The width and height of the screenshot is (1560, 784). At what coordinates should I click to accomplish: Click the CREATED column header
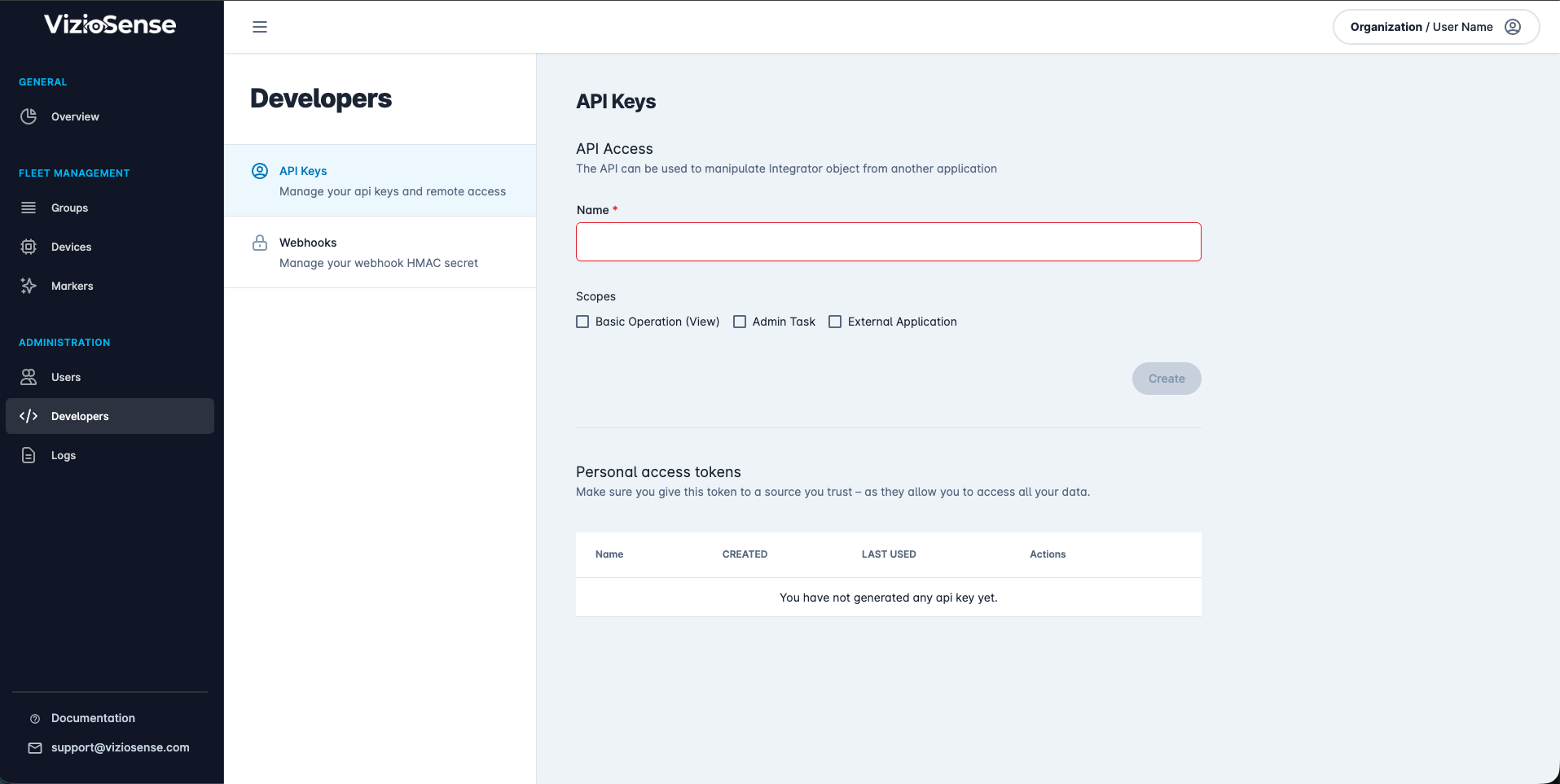[745, 554]
